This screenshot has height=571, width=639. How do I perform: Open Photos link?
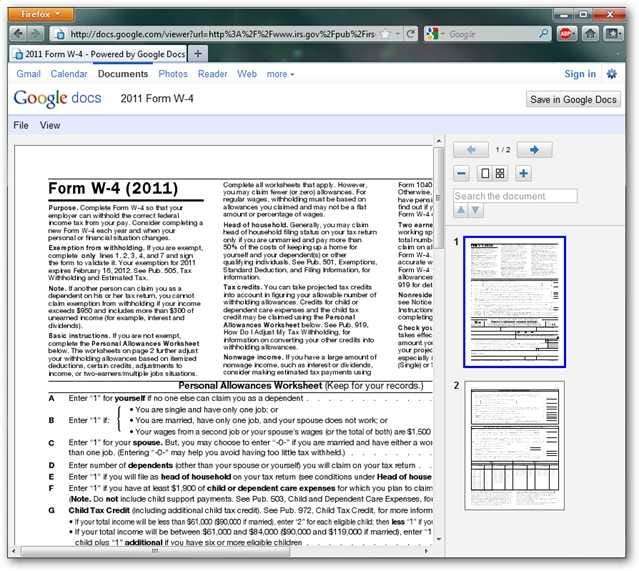[173, 74]
